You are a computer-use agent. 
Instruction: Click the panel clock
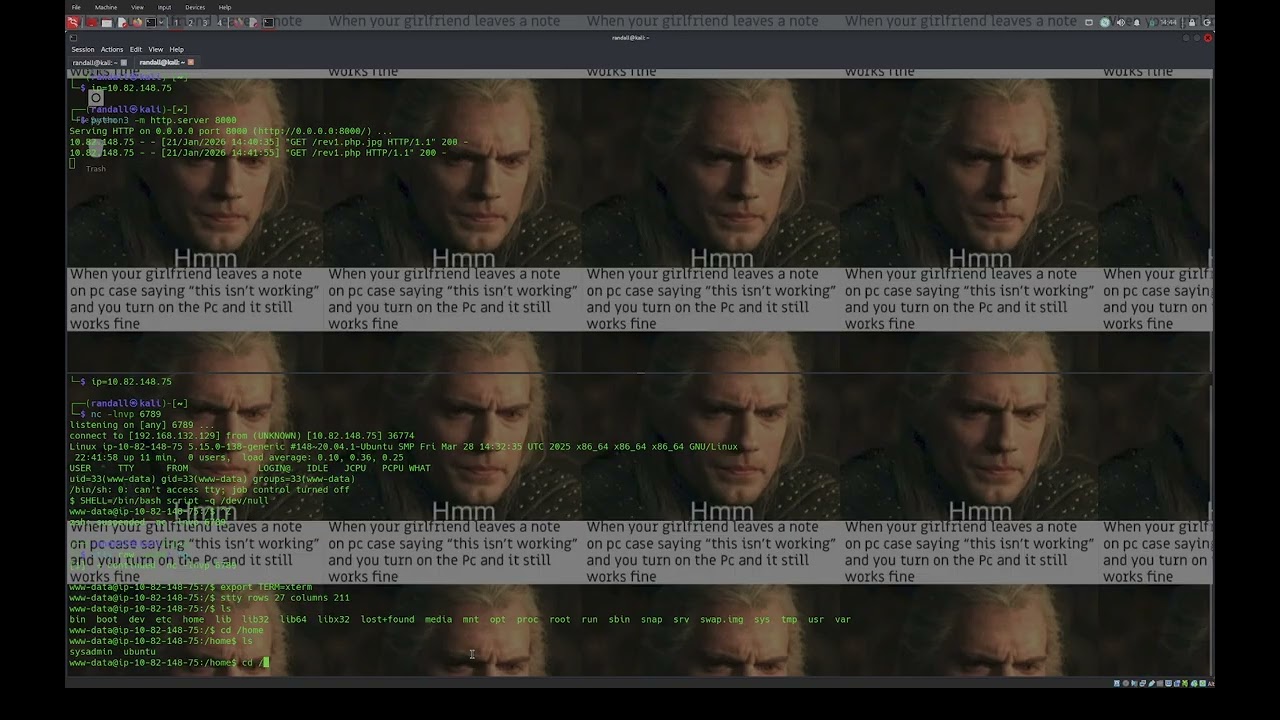click(x=1168, y=22)
